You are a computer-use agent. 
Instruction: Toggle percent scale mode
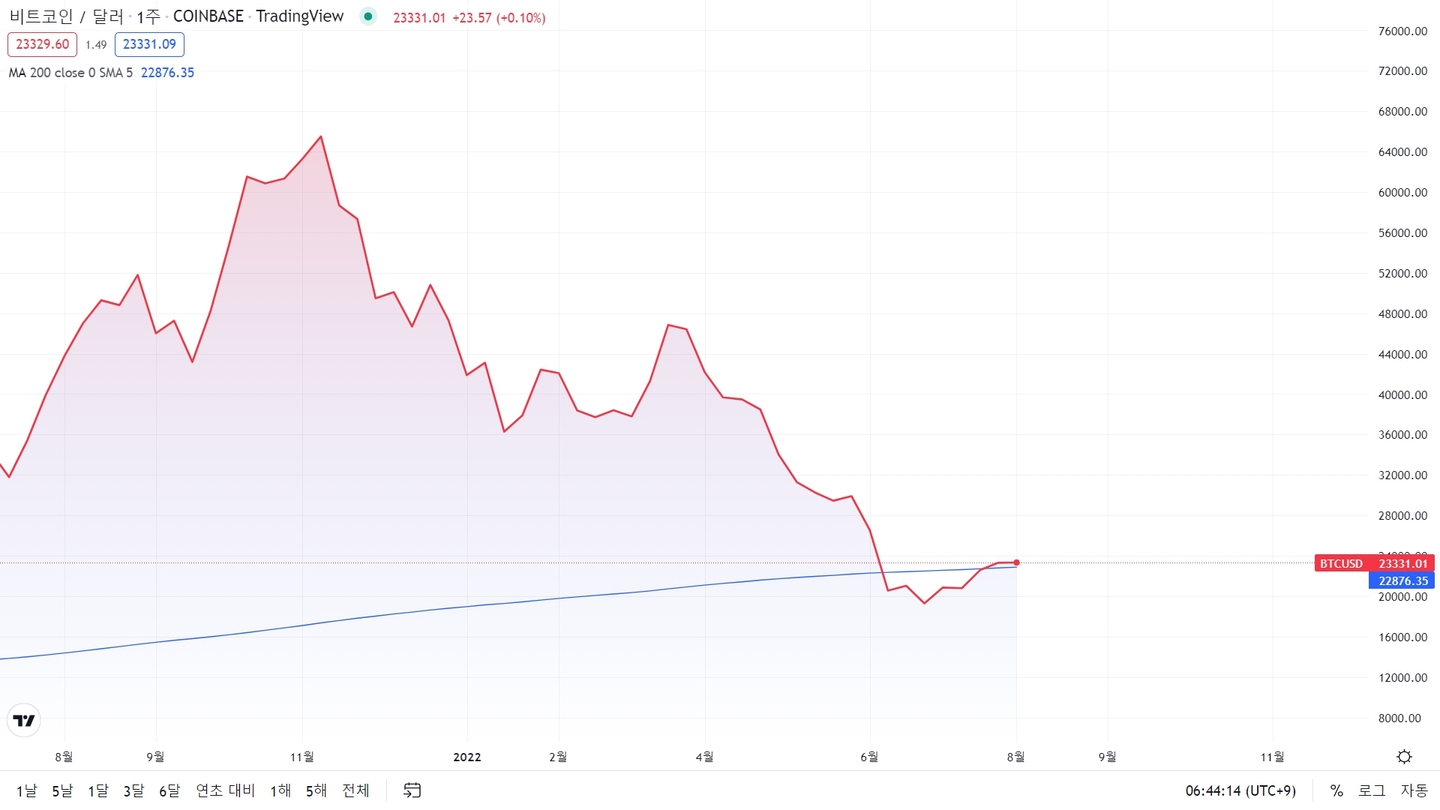click(1336, 791)
